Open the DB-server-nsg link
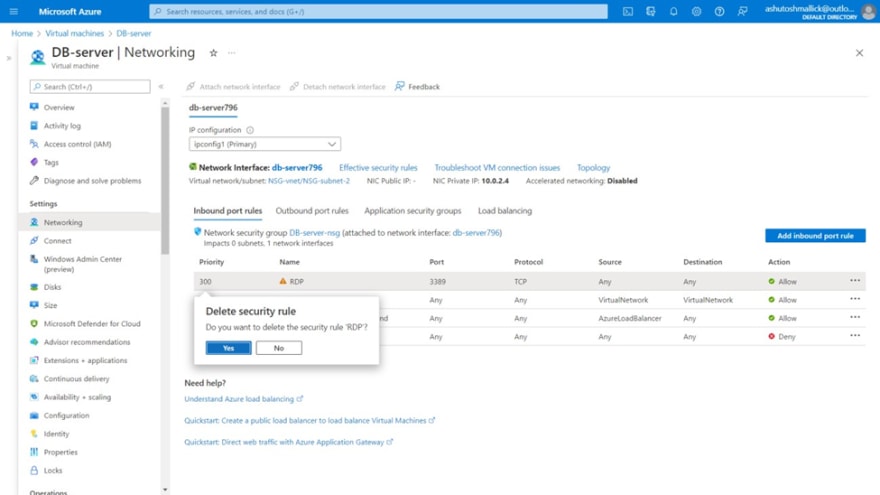The image size is (880, 495). pos(314,232)
